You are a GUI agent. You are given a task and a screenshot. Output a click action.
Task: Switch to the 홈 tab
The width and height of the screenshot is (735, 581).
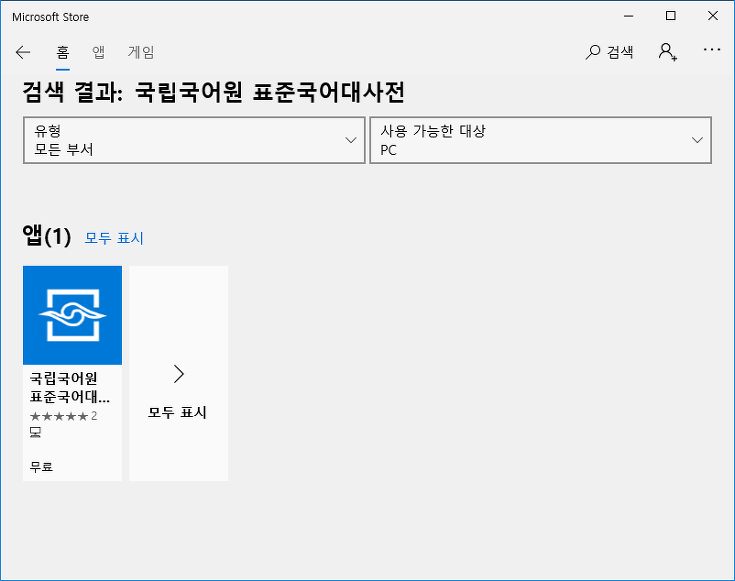pos(63,52)
